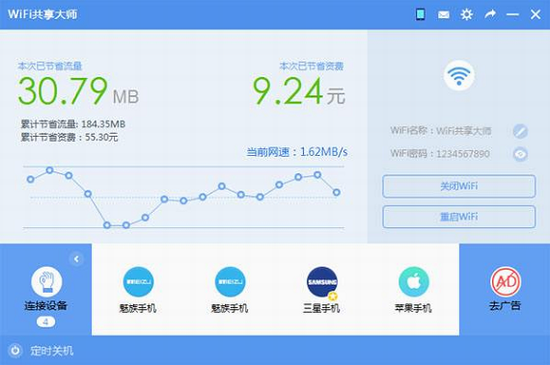Image resolution: width=550 pixels, height=365 pixels.
Task: Show WiFi password with eye icon
Action: (x=520, y=154)
